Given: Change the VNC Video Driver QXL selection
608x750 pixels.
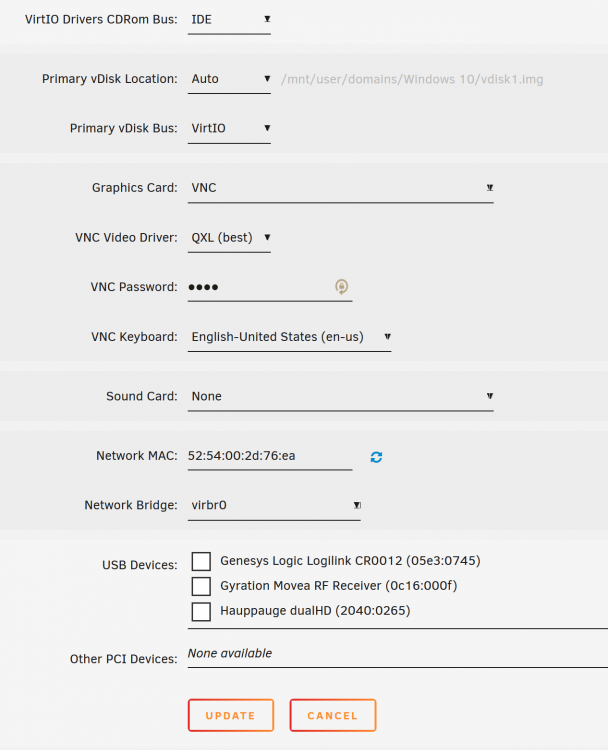Looking at the screenshot, I should click(x=229, y=238).
